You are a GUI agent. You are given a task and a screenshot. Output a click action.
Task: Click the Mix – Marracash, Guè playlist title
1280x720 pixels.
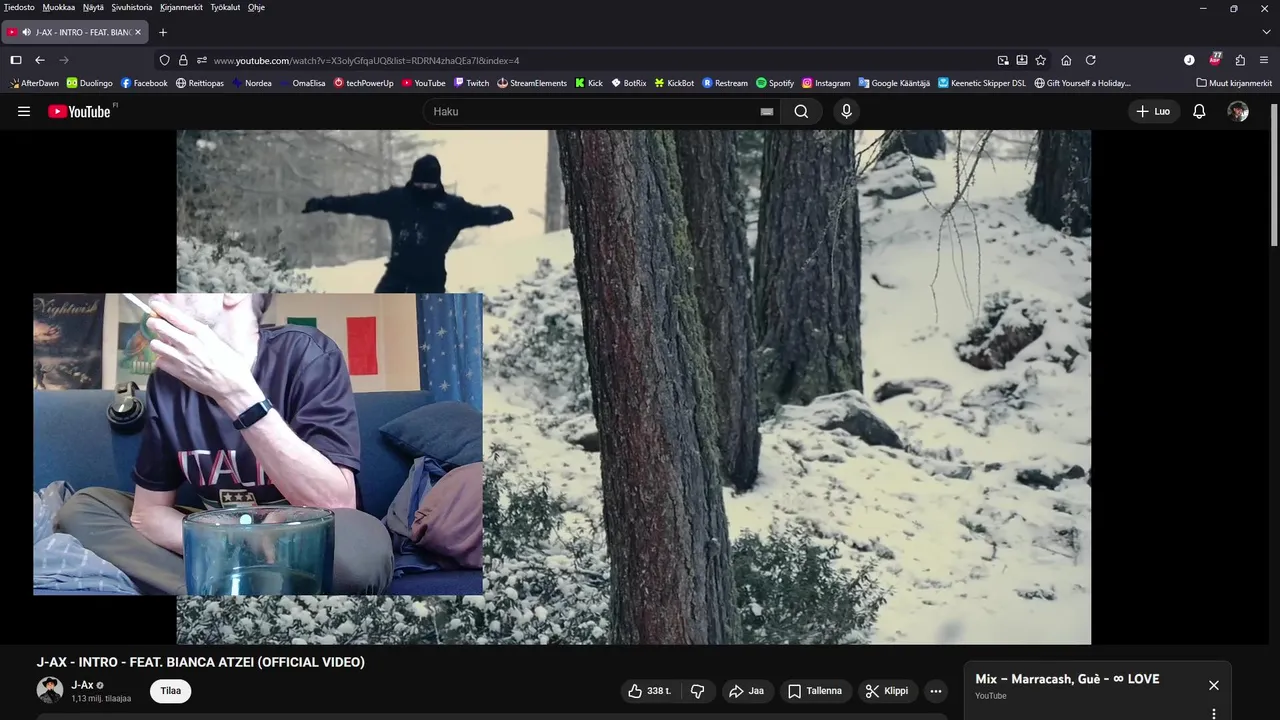pos(1067,679)
